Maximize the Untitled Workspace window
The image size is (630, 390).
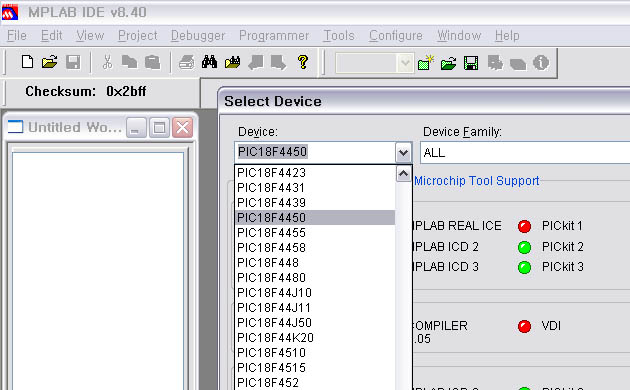click(159, 128)
